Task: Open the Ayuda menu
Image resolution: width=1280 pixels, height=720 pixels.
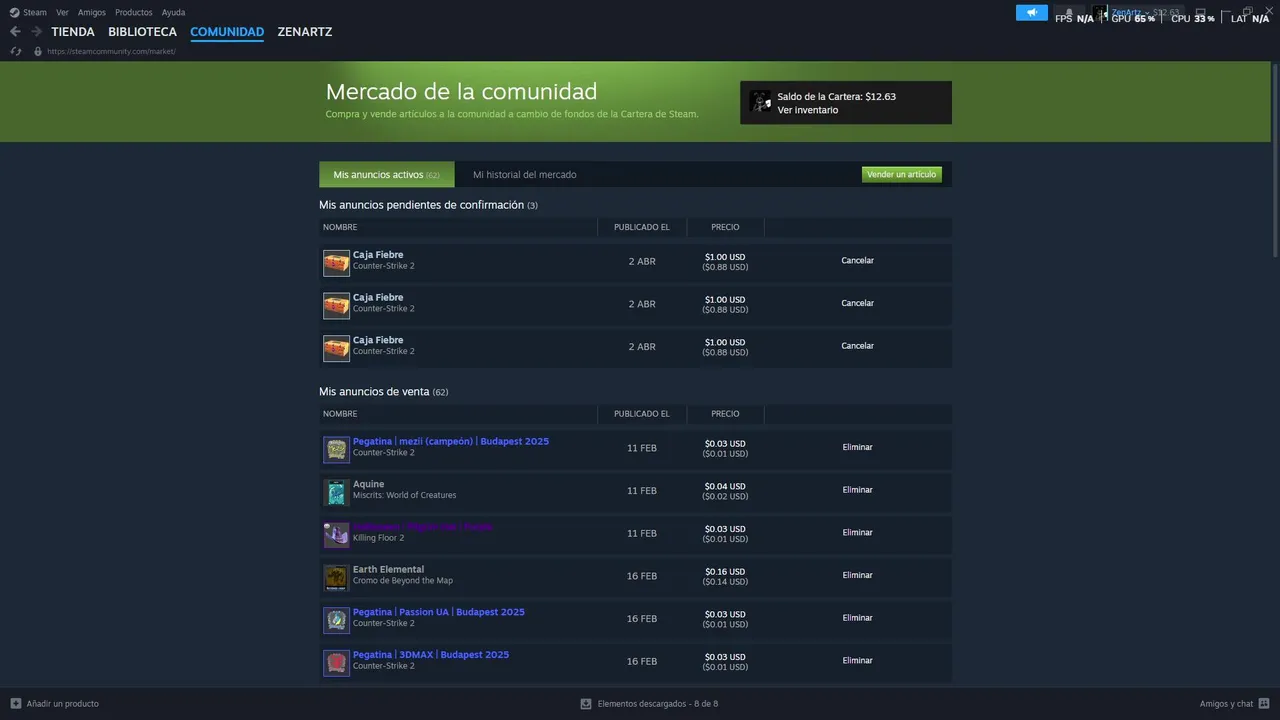Action: tap(173, 13)
